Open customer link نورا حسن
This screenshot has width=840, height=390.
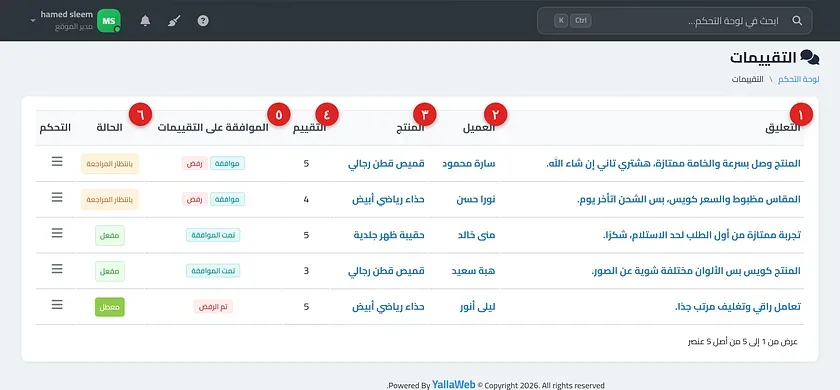pyautogui.click(x=476, y=200)
